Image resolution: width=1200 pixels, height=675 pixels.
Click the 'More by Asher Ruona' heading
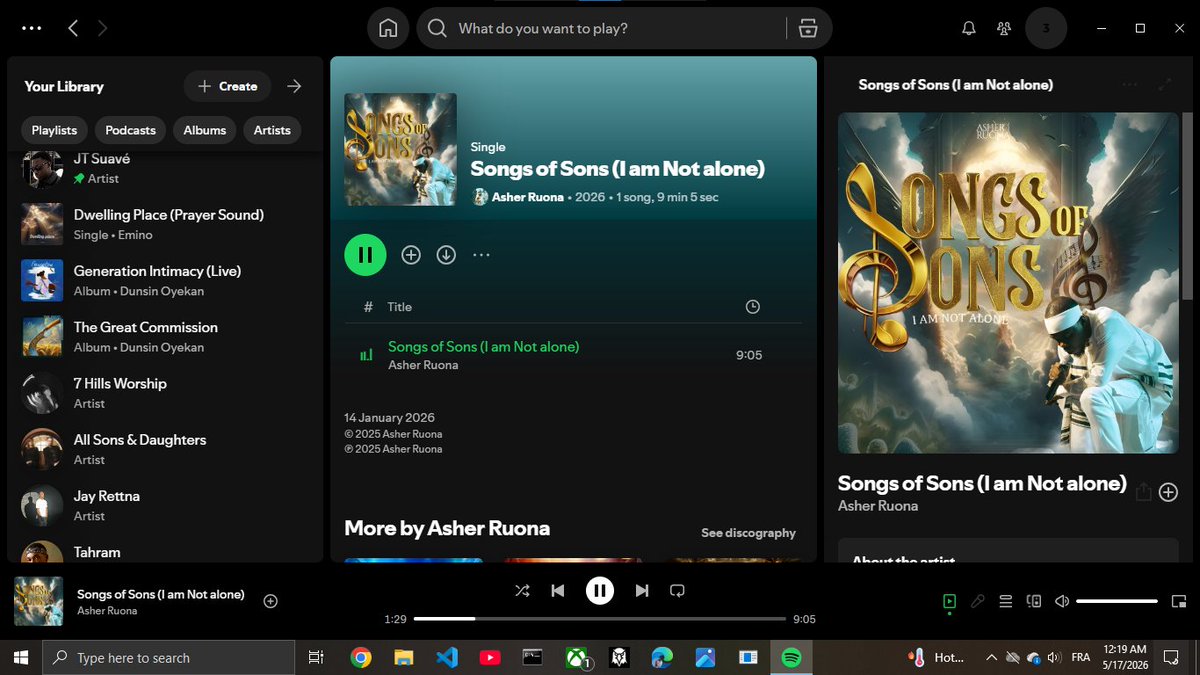coord(447,528)
